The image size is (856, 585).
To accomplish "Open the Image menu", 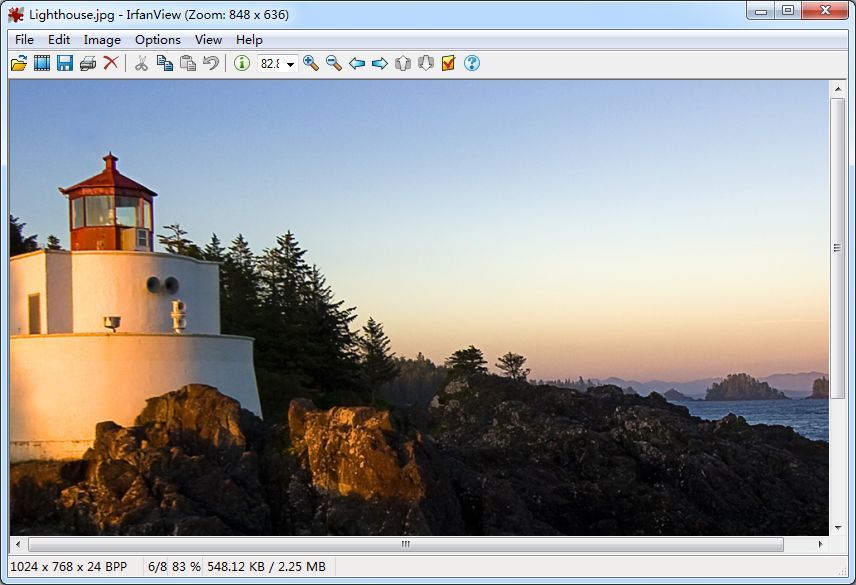I will pyautogui.click(x=102, y=40).
